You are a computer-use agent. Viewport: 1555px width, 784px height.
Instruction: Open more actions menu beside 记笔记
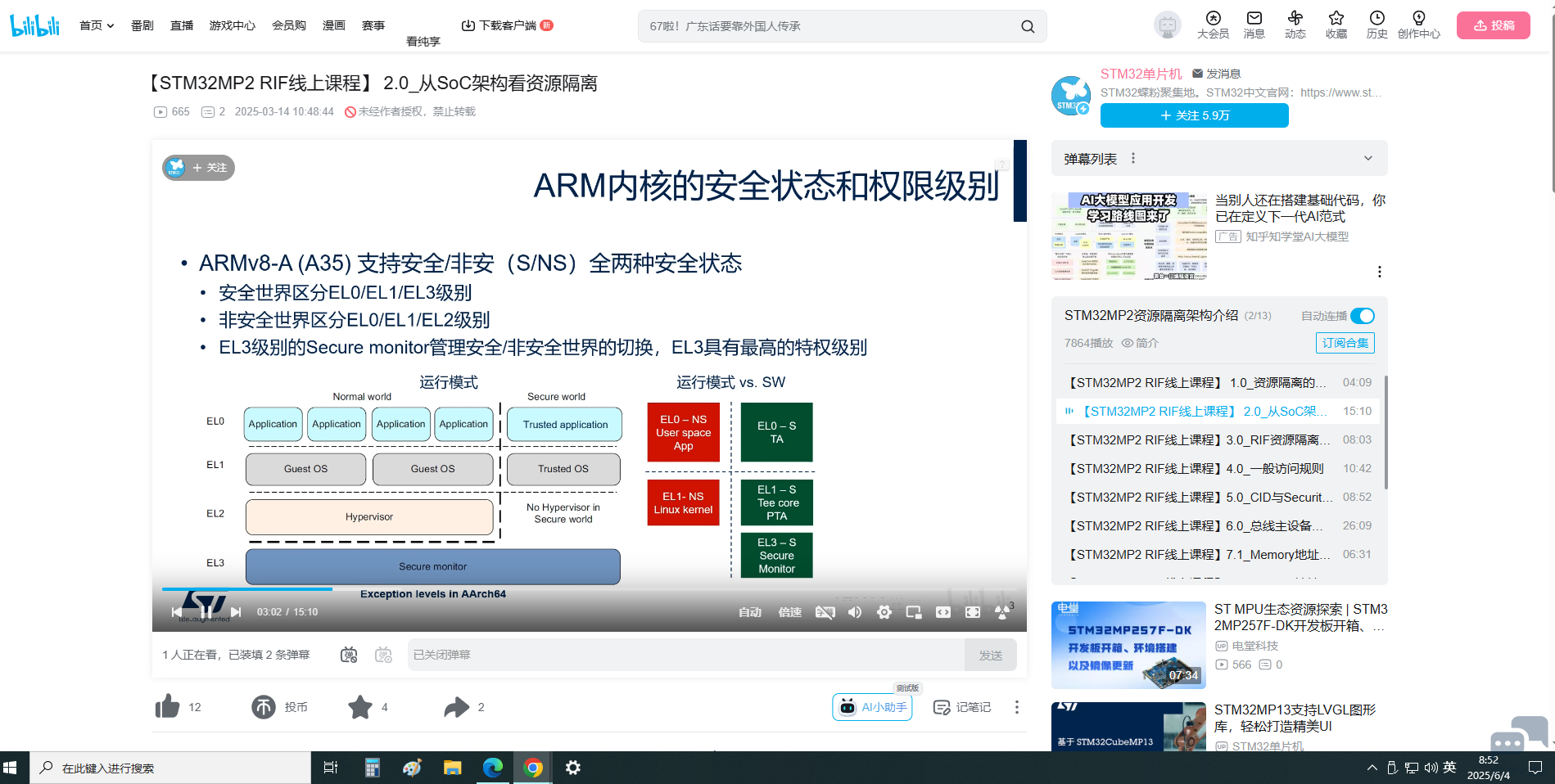pyautogui.click(x=1016, y=707)
